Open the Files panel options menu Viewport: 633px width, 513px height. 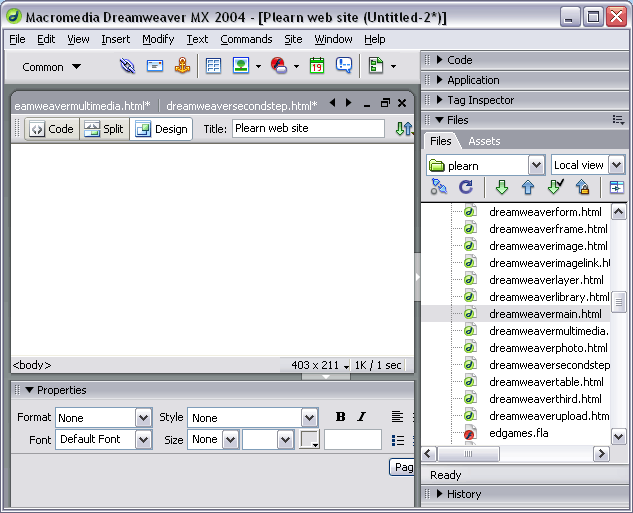click(x=618, y=120)
